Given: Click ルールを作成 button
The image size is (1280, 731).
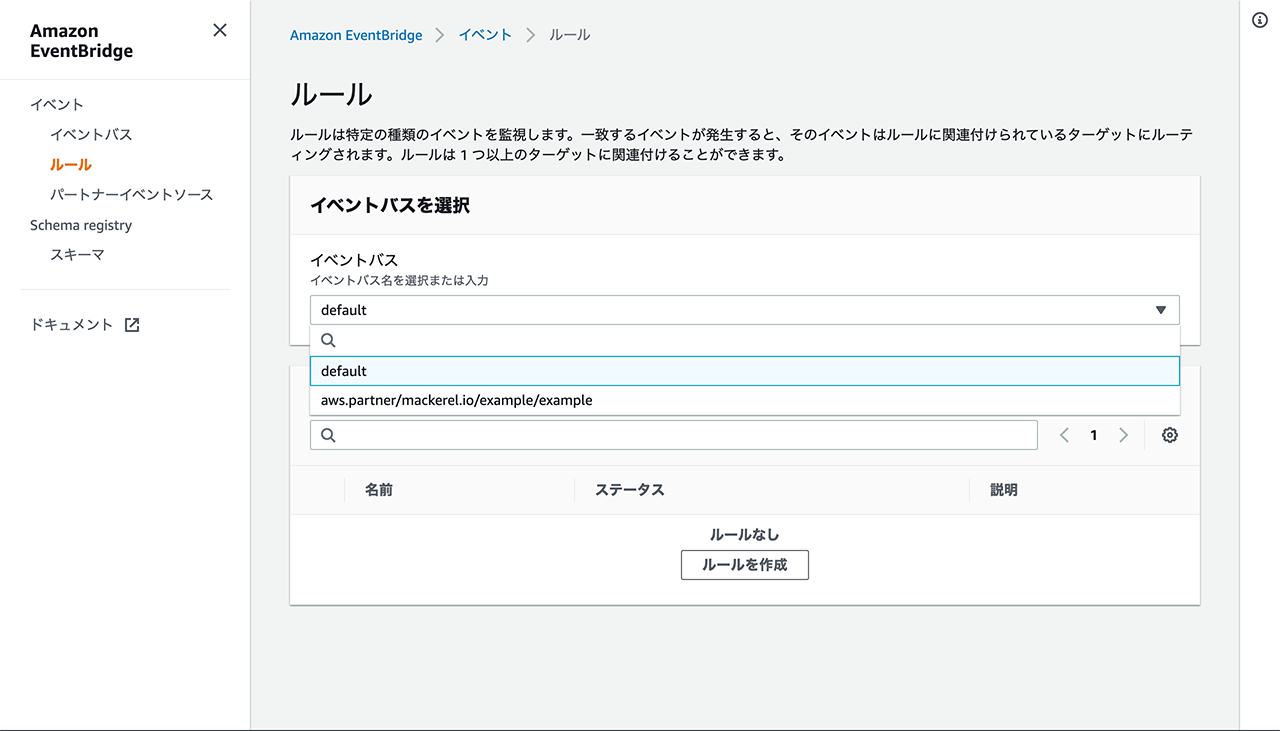Looking at the screenshot, I should [745, 565].
